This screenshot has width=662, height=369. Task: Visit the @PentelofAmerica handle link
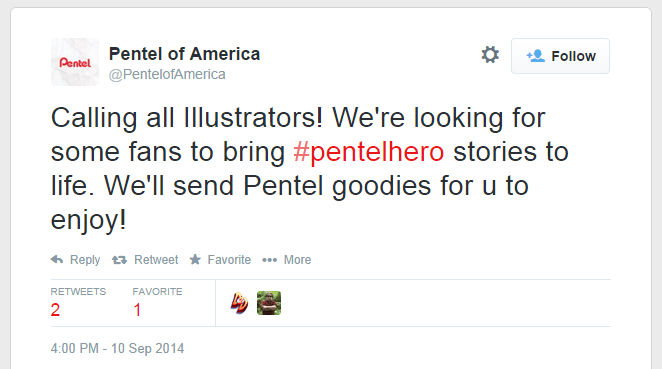point(167,74)
